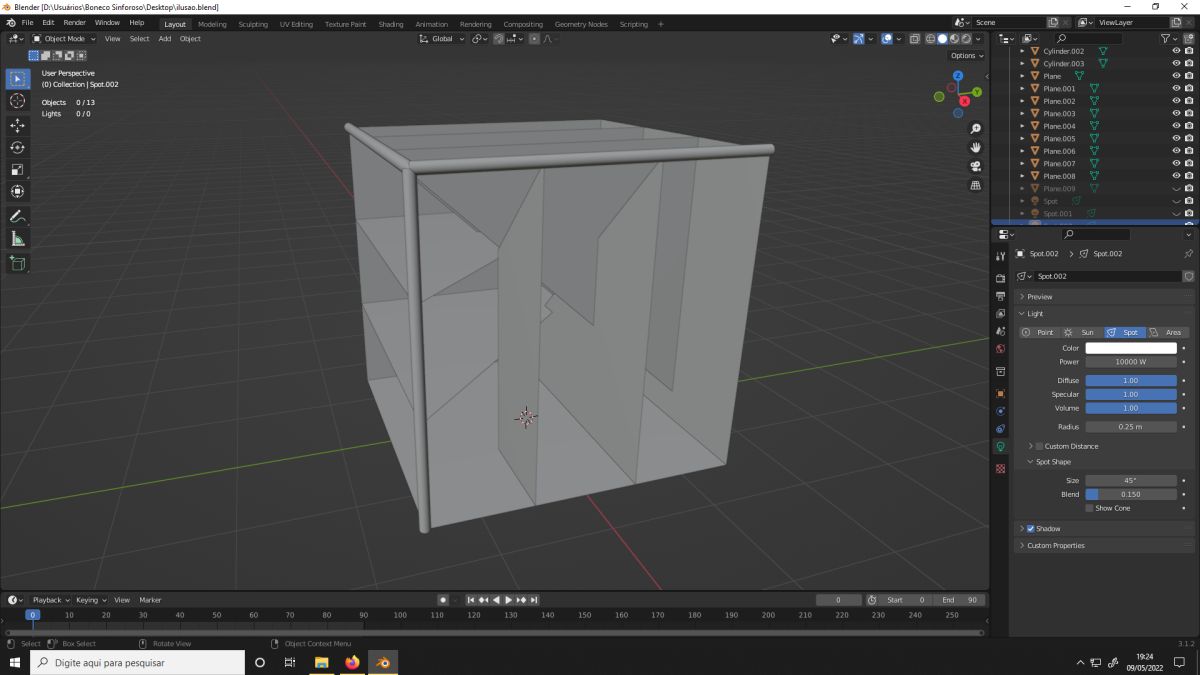Expand the Preview panel

pyautogui.click(x=1105, y=297)
